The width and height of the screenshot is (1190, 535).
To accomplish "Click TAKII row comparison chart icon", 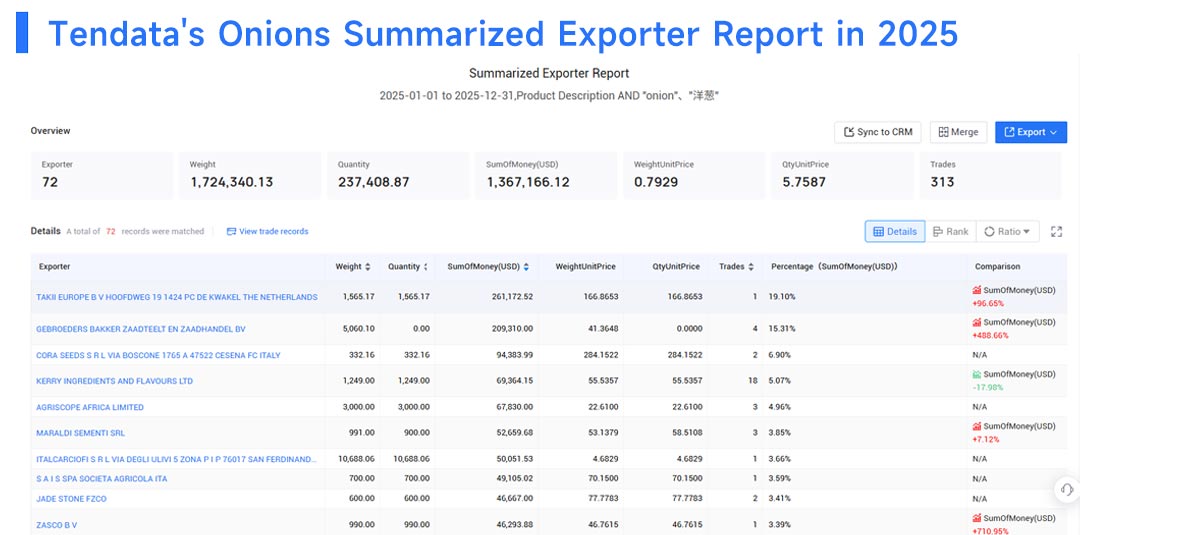I will tap(977, 290).
